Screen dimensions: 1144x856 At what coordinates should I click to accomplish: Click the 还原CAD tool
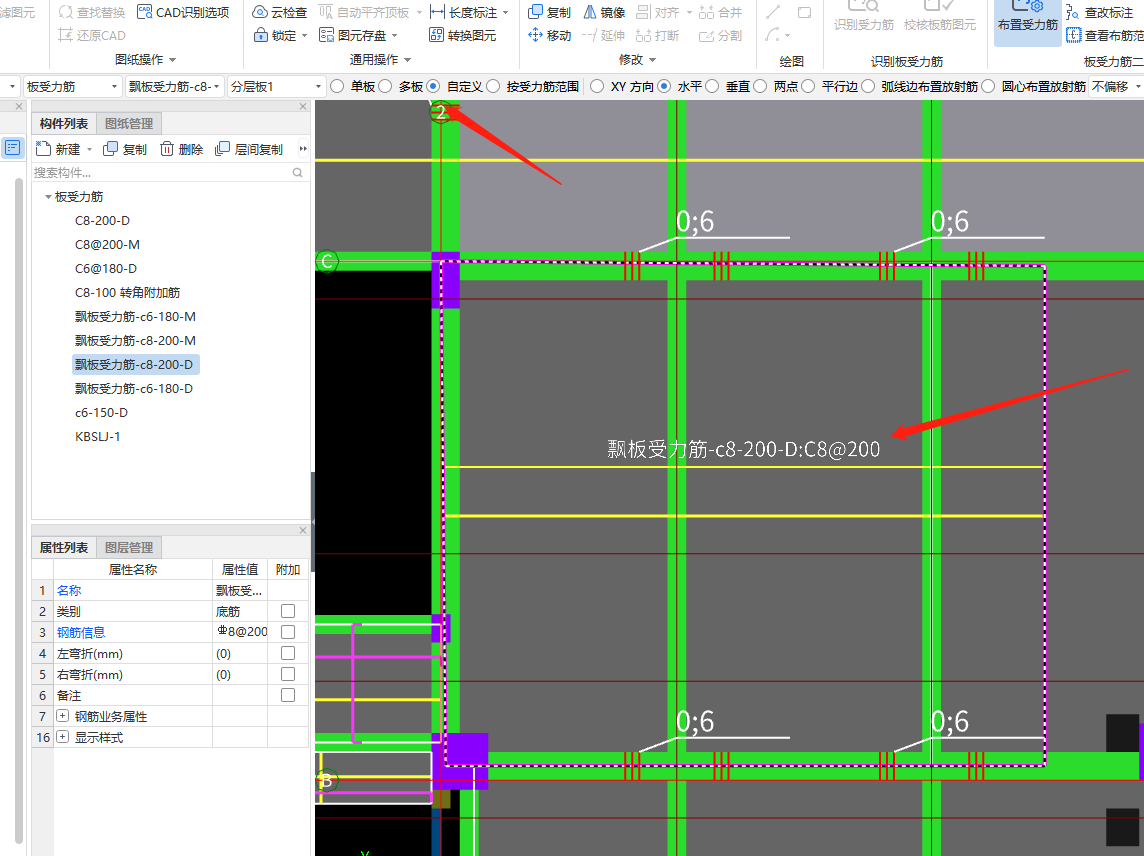click(x=92, y=35)
